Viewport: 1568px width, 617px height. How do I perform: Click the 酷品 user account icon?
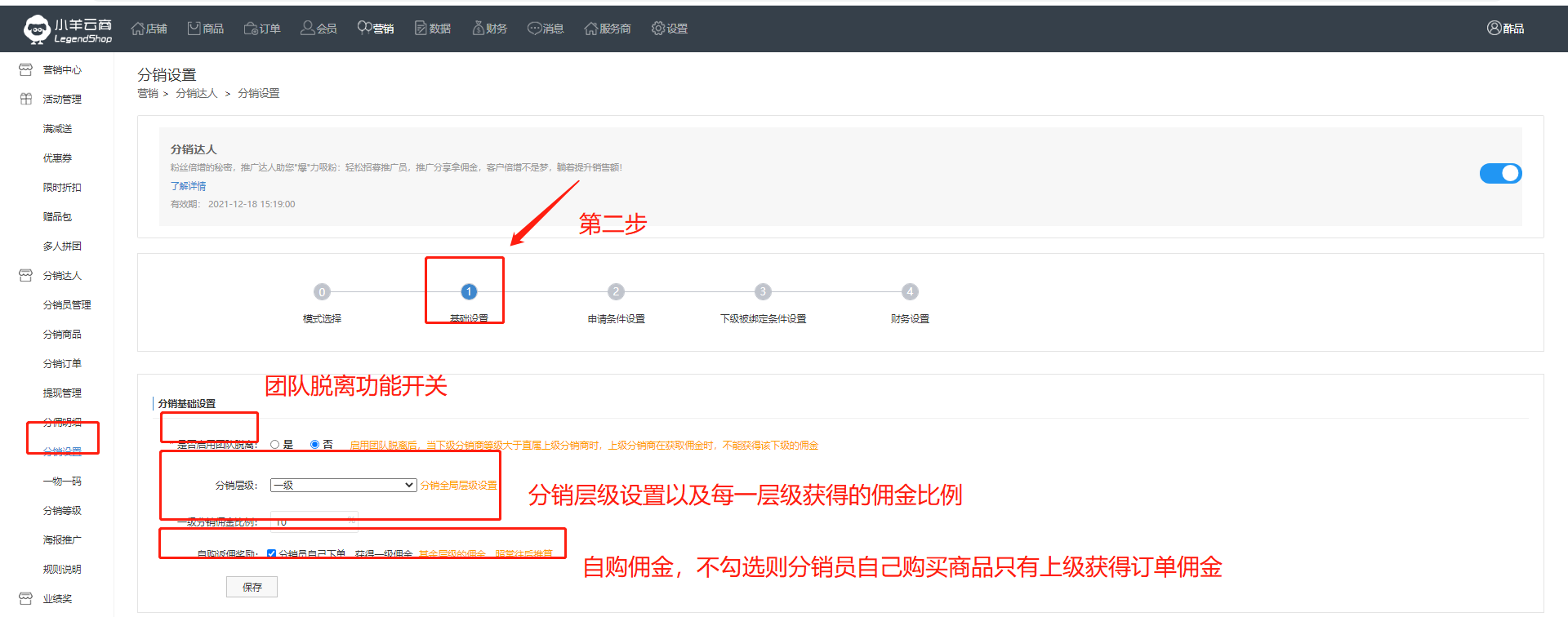[1494, 29]
